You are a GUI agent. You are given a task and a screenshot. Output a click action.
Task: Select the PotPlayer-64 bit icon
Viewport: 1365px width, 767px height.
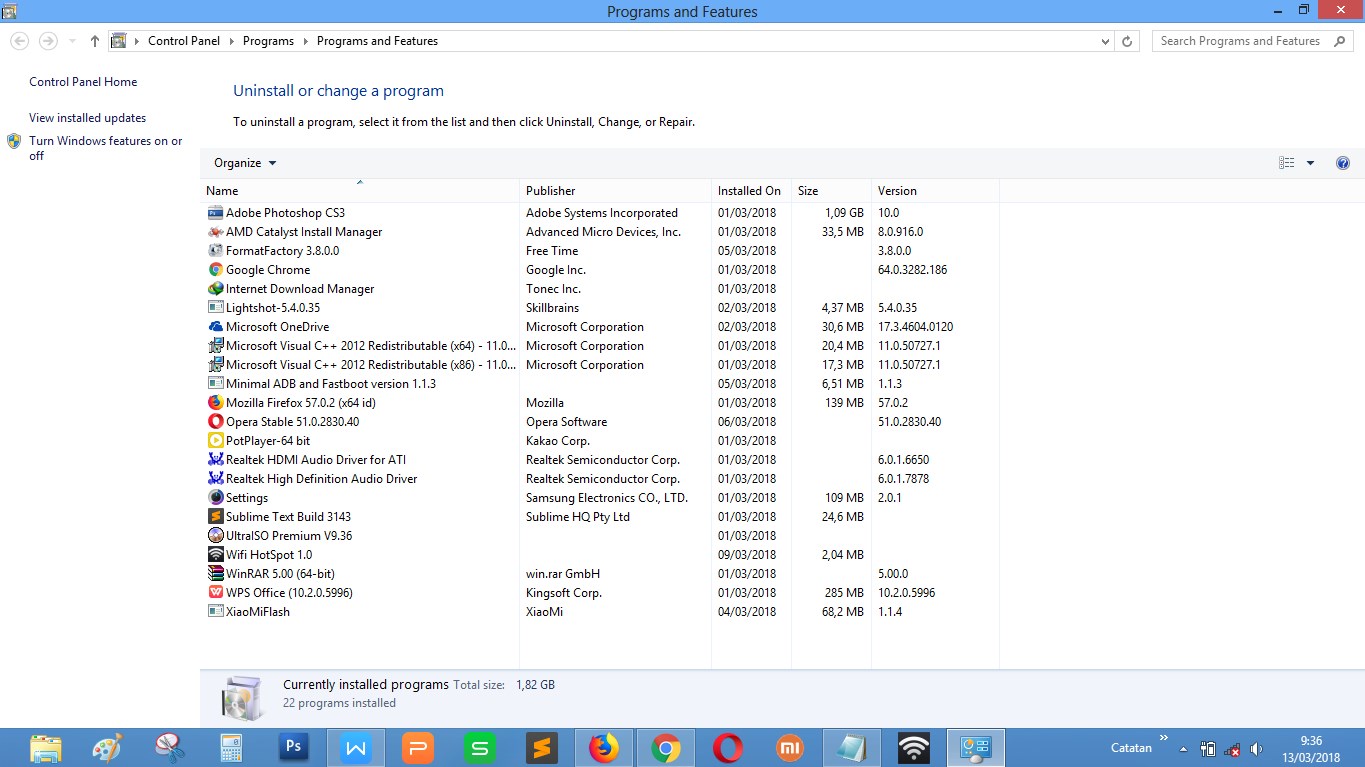[215, 441]
